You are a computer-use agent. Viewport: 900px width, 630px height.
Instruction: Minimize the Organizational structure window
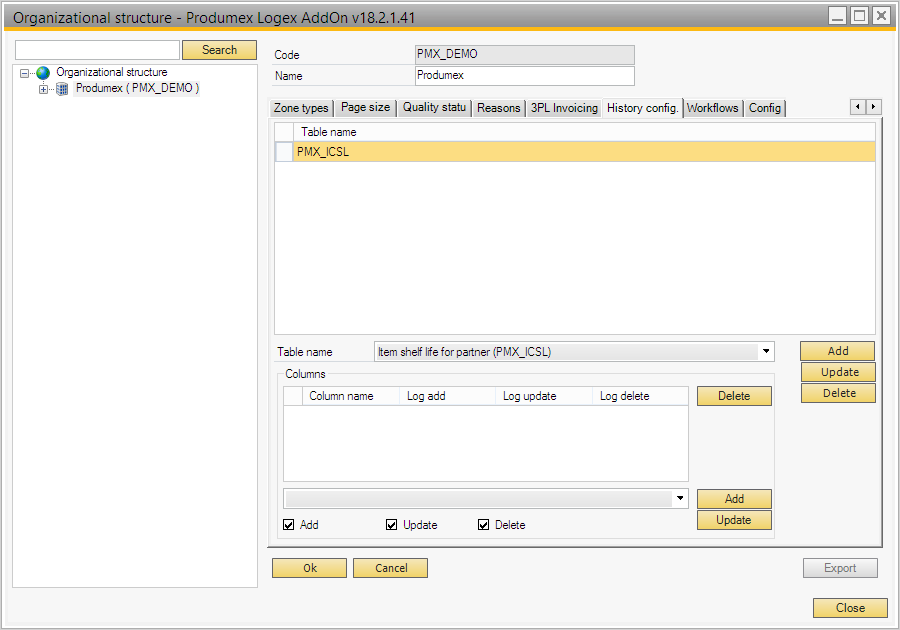tap(837, 15)
